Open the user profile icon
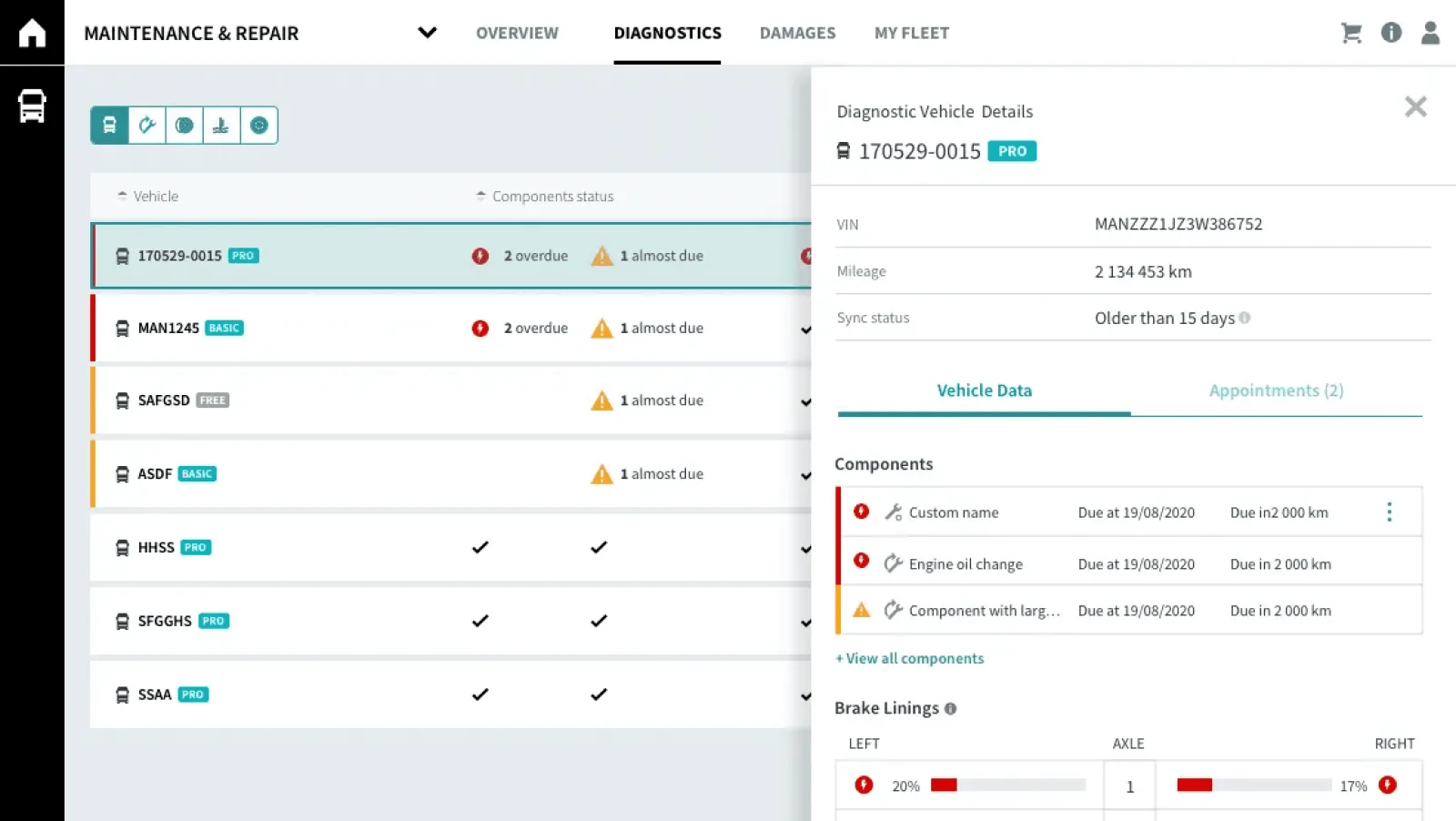Image resolution: width=1456 pixels, height=821 pixels. coord(1431,33)
